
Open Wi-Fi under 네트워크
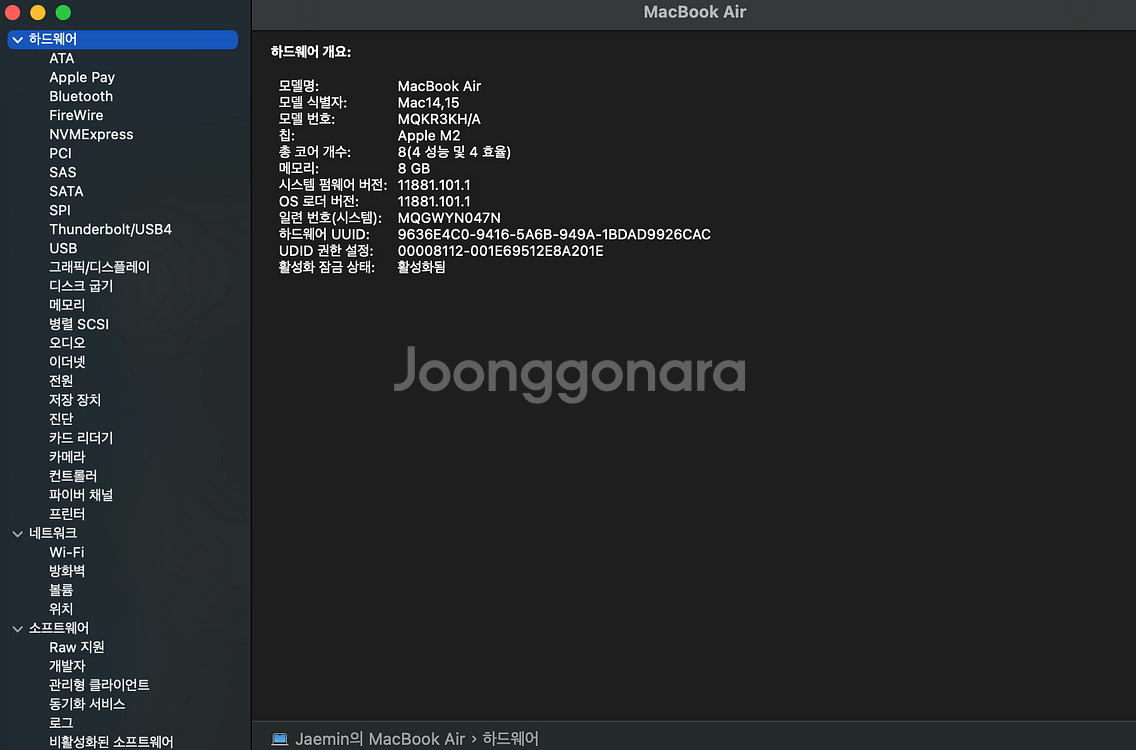pyautogui.click(x=67, y=552)
